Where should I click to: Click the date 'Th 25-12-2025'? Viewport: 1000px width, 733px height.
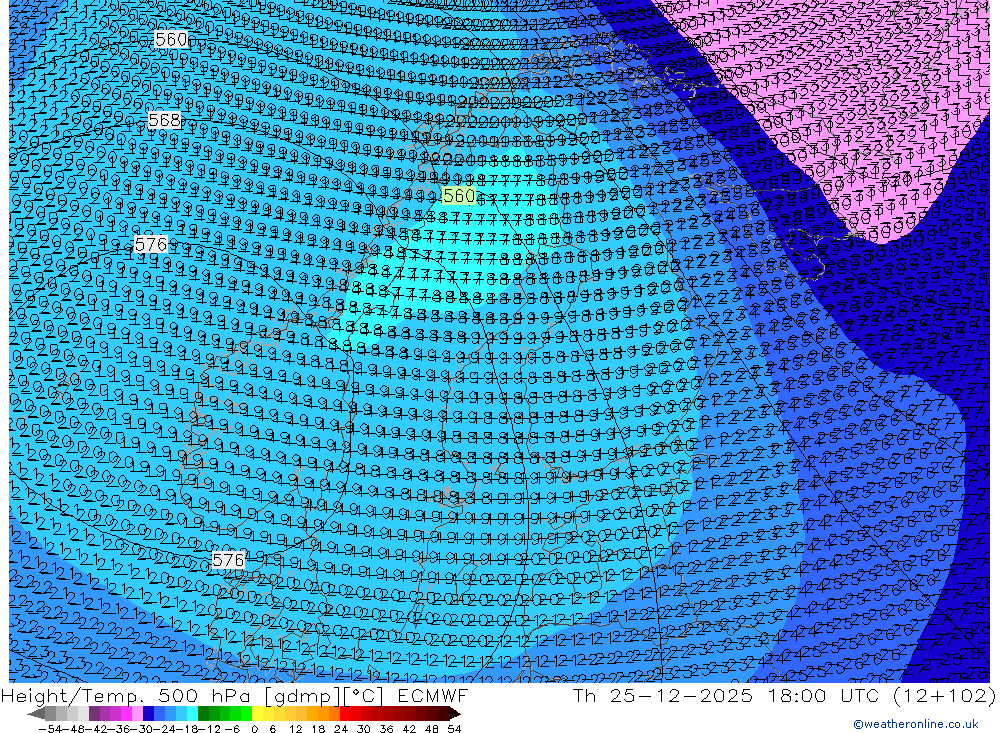[662, 695]
